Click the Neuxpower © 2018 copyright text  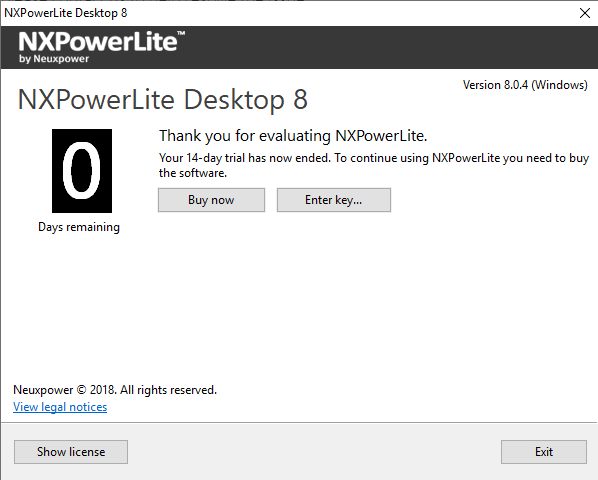(115, 390)
